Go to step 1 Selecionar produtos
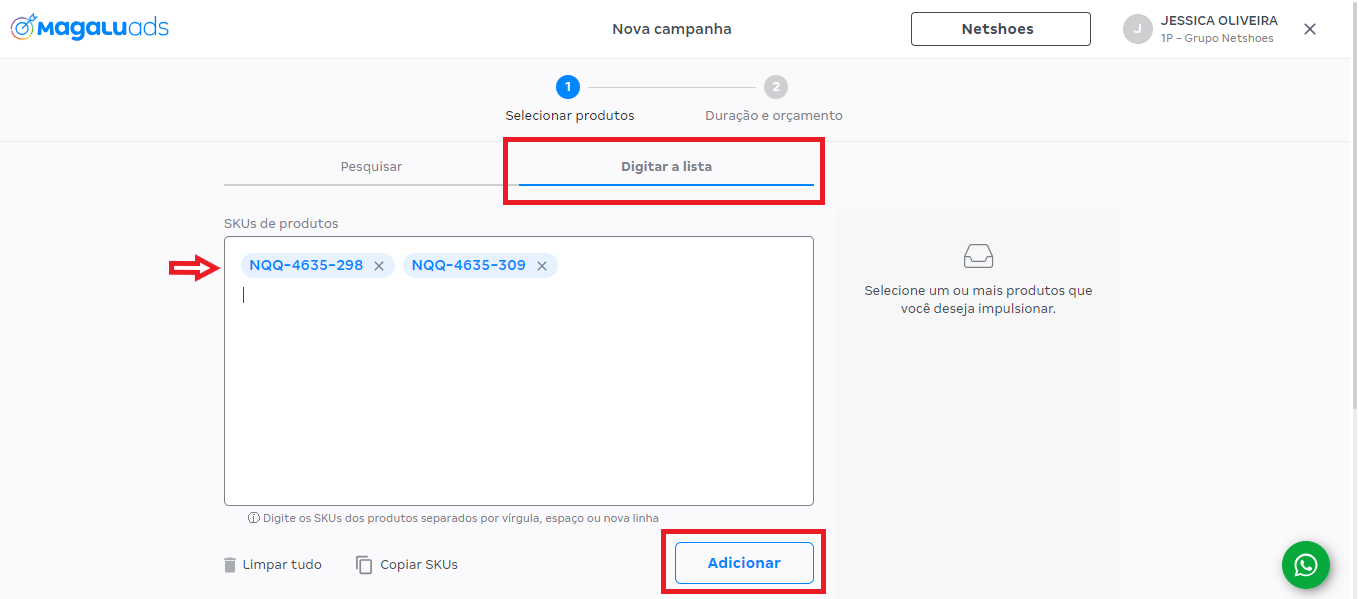Image resolution: width=1359 pixels, height=599 pixels. click(x=568, y=88)
